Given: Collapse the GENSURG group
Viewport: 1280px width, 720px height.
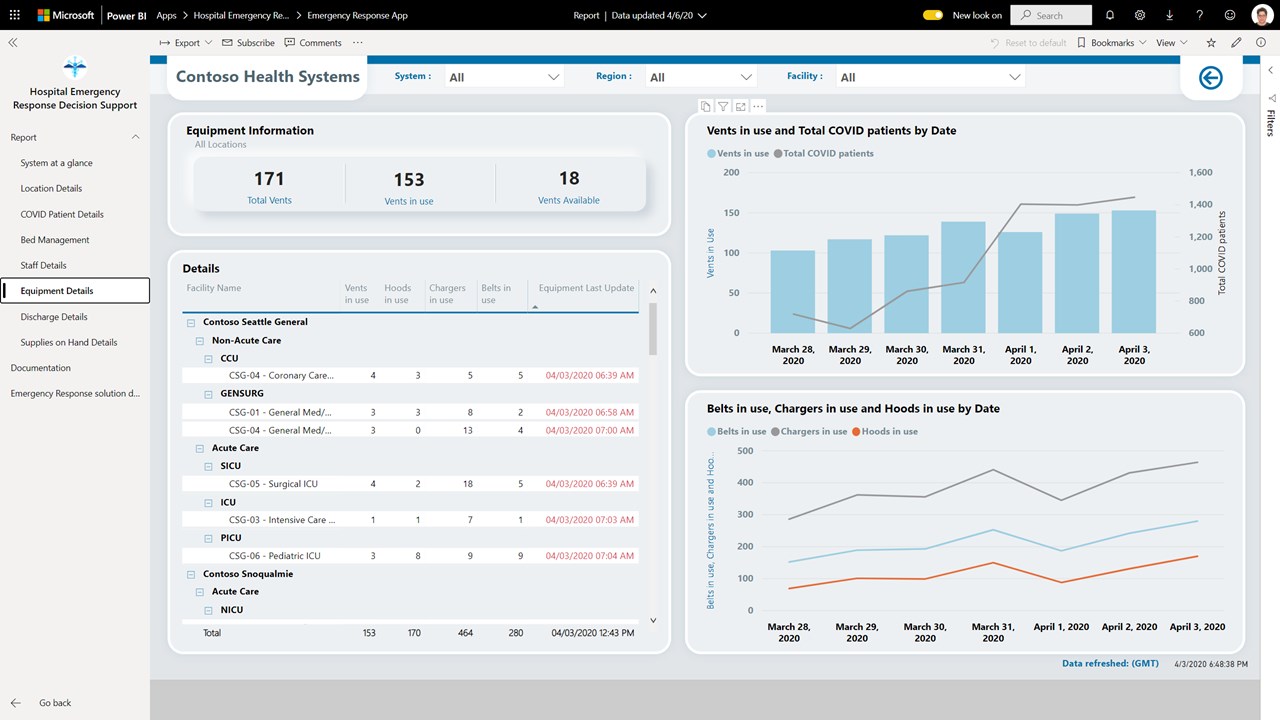Looking at the screenshot, I should click(x=208, y=394).
